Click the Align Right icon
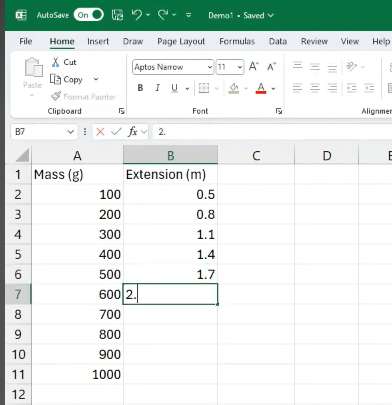Image resolution: width=392 pixels, height=405 pixels. (332, 88)
